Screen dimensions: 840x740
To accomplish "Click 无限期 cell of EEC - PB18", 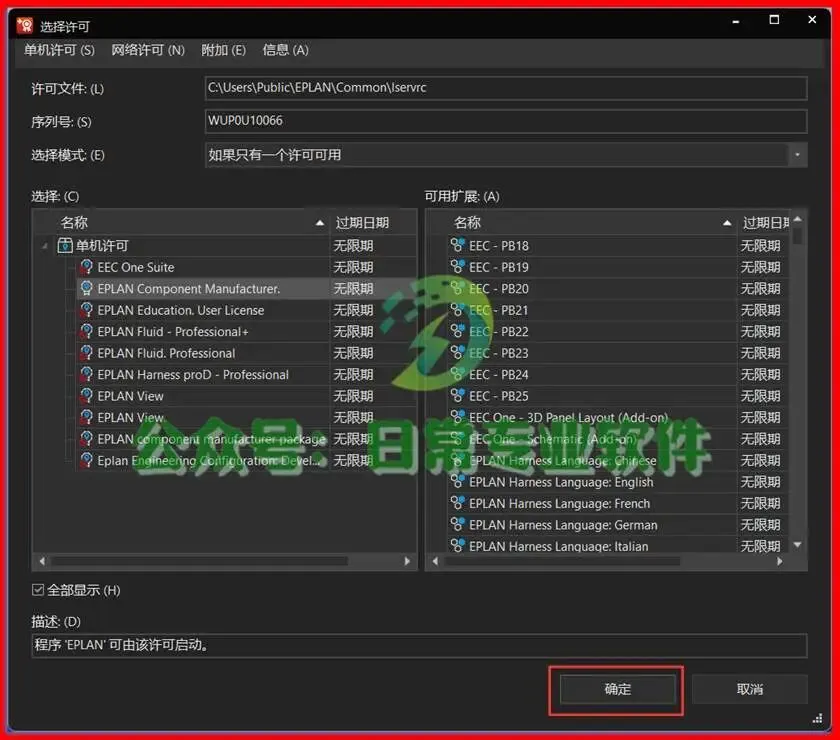I will click(x=760, y=246).
